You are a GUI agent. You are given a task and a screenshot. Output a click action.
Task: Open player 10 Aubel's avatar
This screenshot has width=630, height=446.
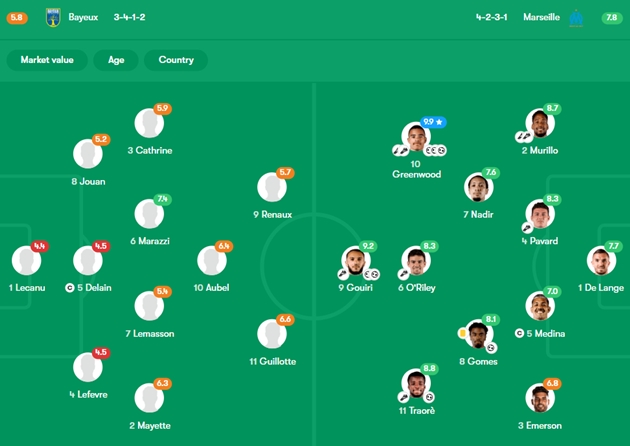coord(212,260)
